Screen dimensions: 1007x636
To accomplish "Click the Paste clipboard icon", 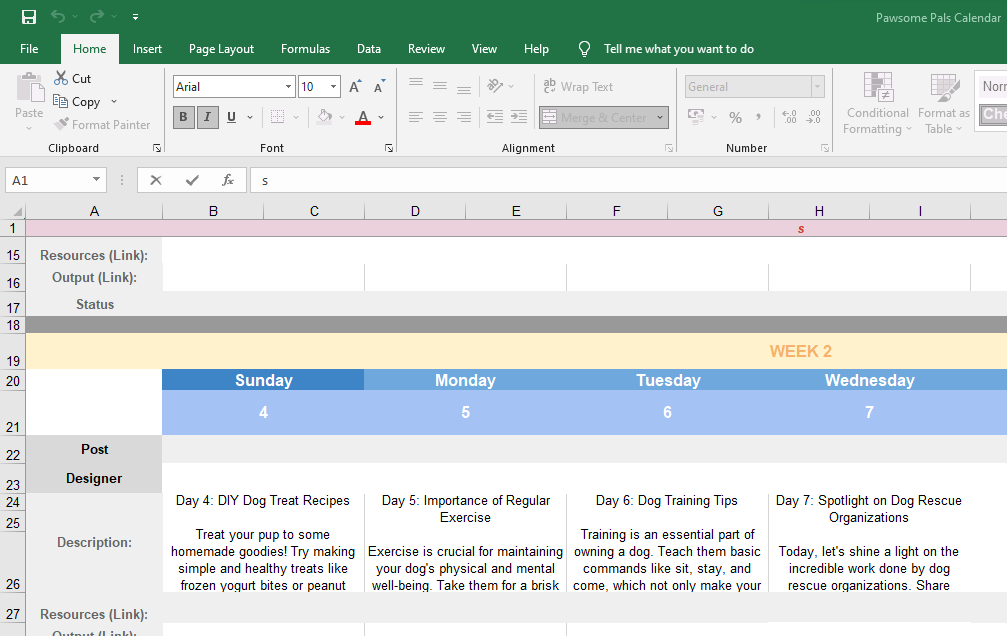I will 30,87.
